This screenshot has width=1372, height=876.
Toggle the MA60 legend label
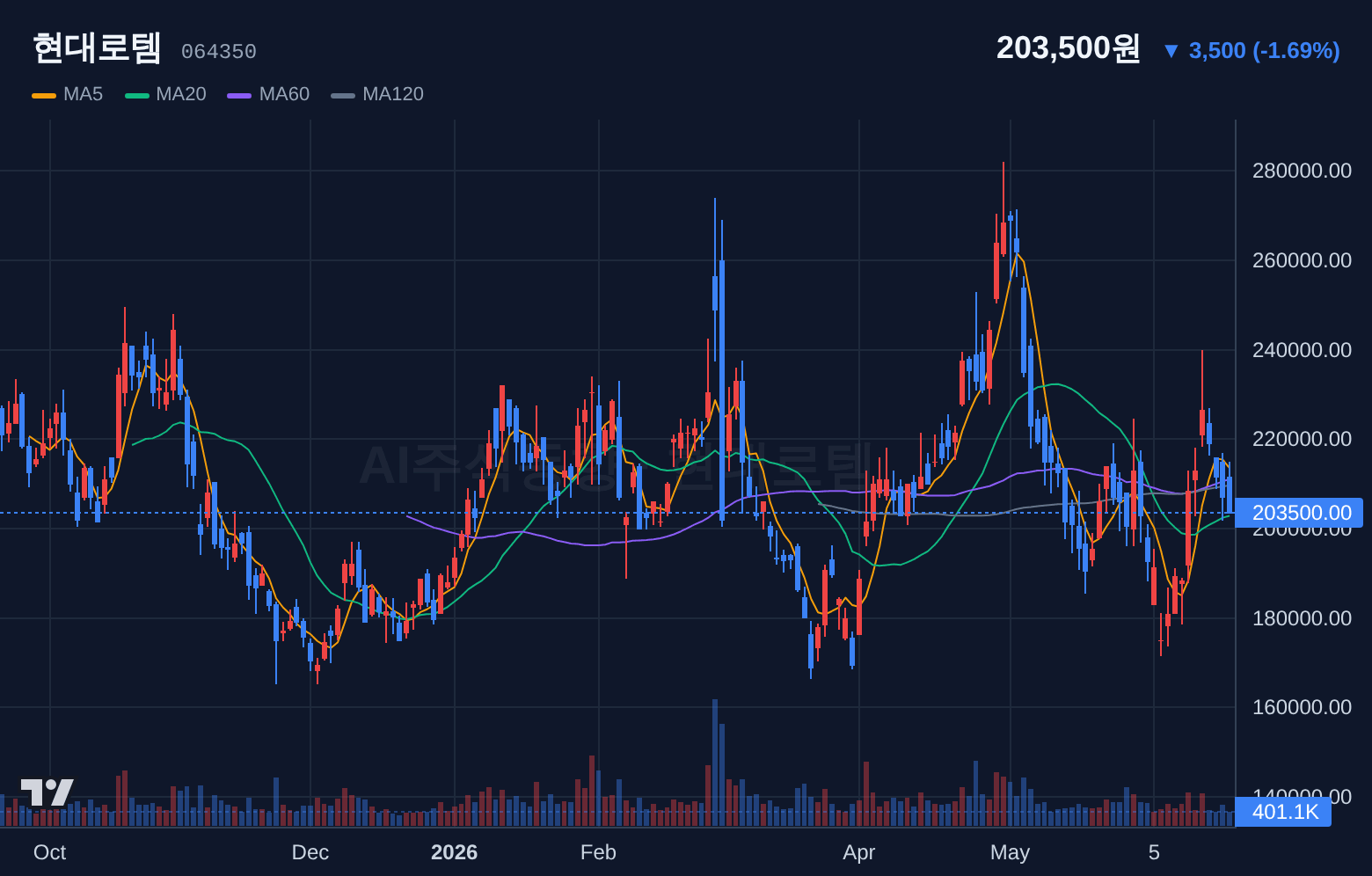click(x=284, y=94)
